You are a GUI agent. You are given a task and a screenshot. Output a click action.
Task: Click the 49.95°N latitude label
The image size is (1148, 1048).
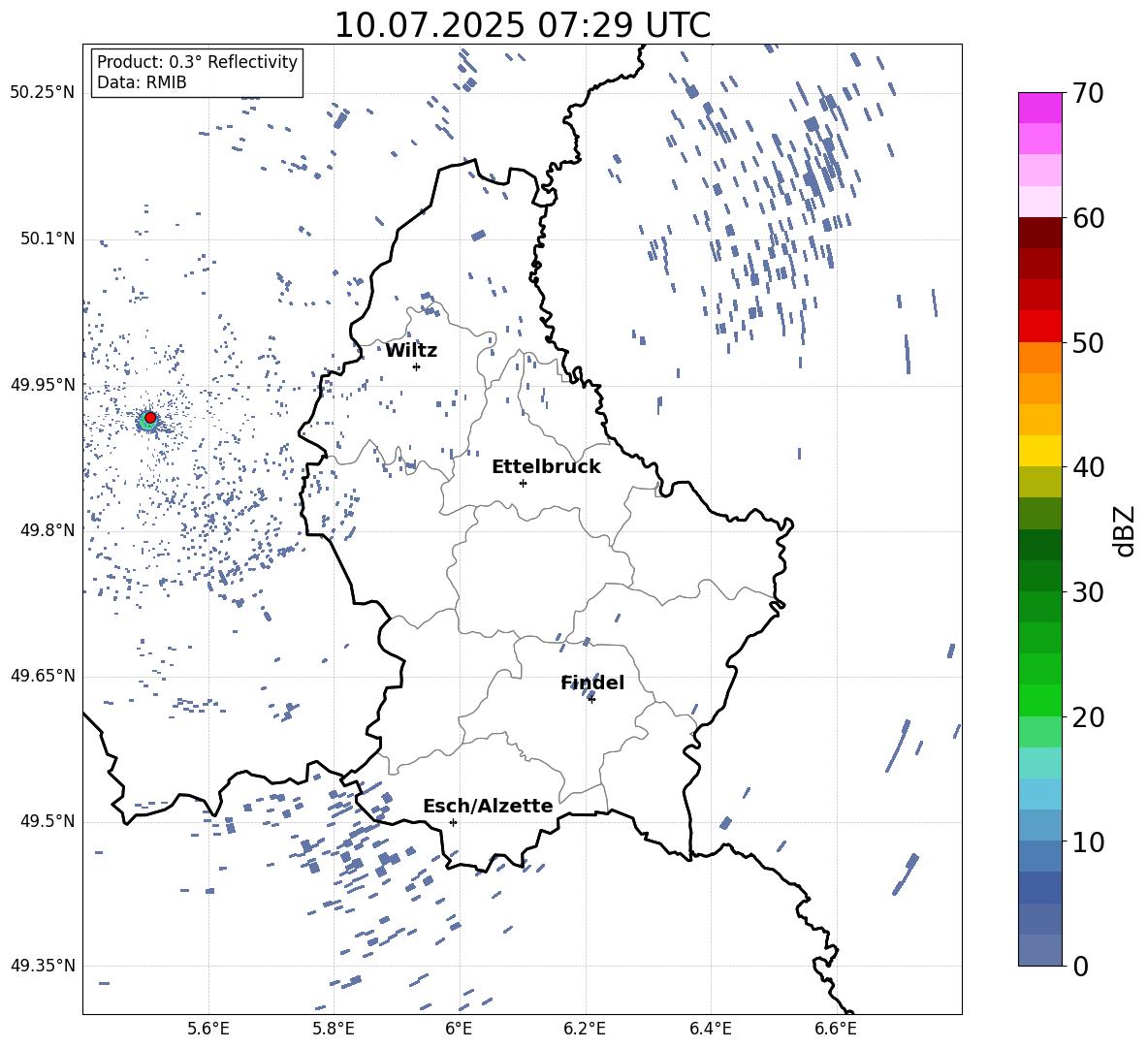click(x=43, y=385)
